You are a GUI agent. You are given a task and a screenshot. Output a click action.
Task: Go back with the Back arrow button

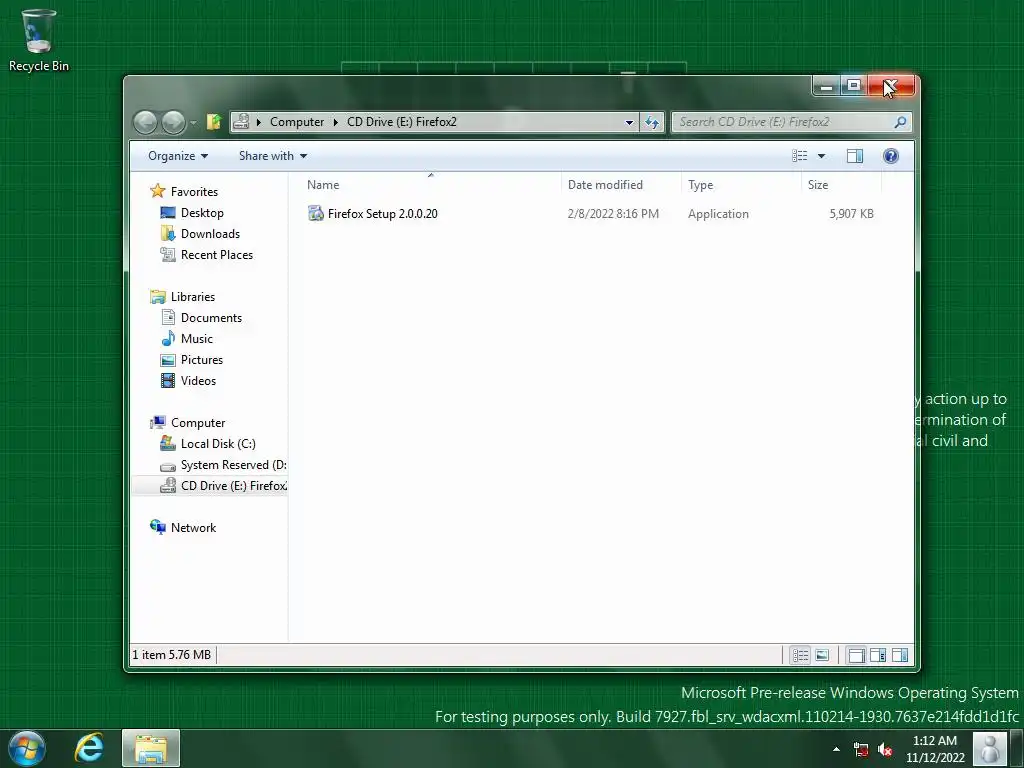[x=145, y=122]
